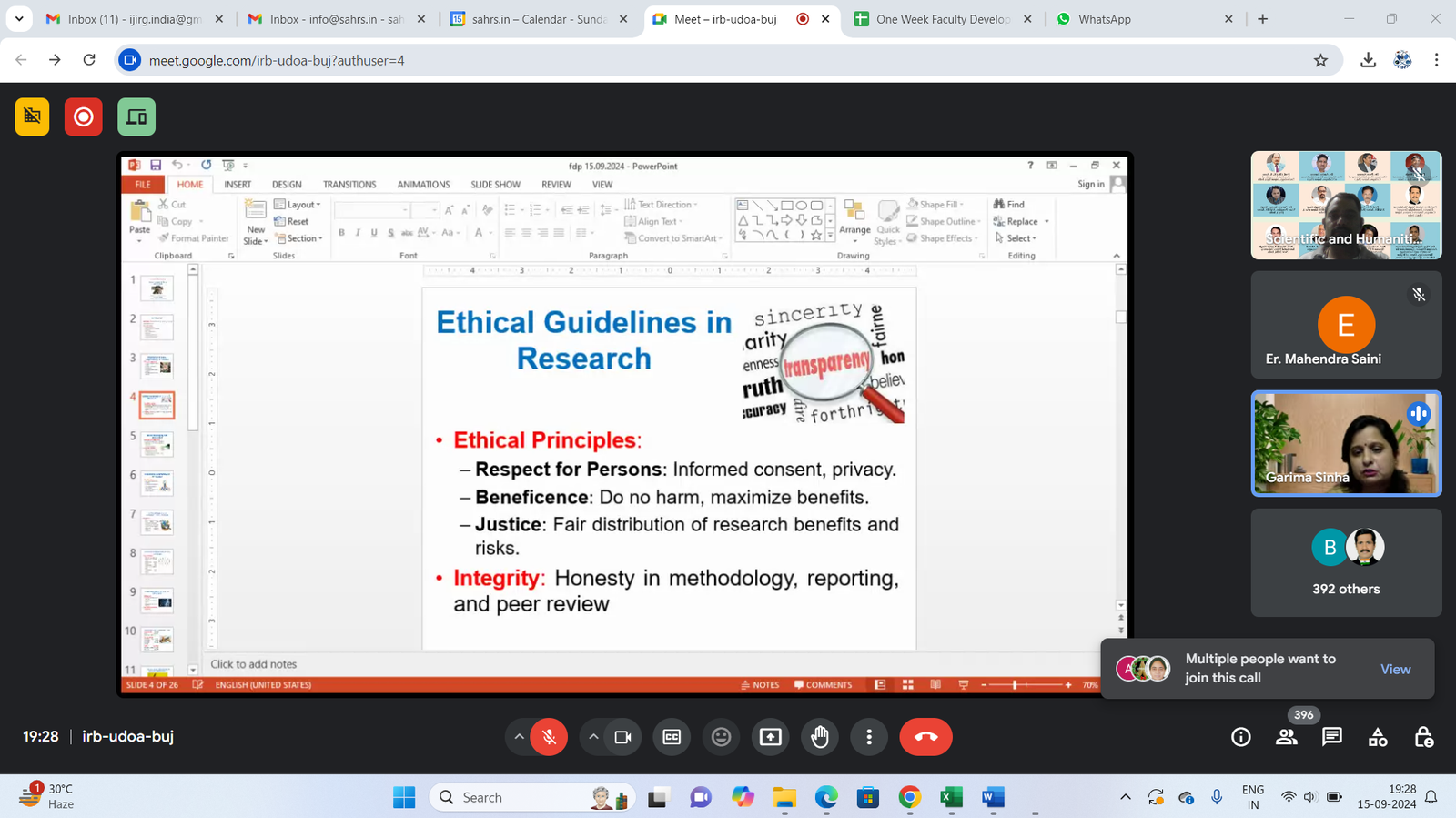Open PowerPoint INSERT ribbon tab
The width and height of the screenshot is (1456, 818).
tap(238, 184)
